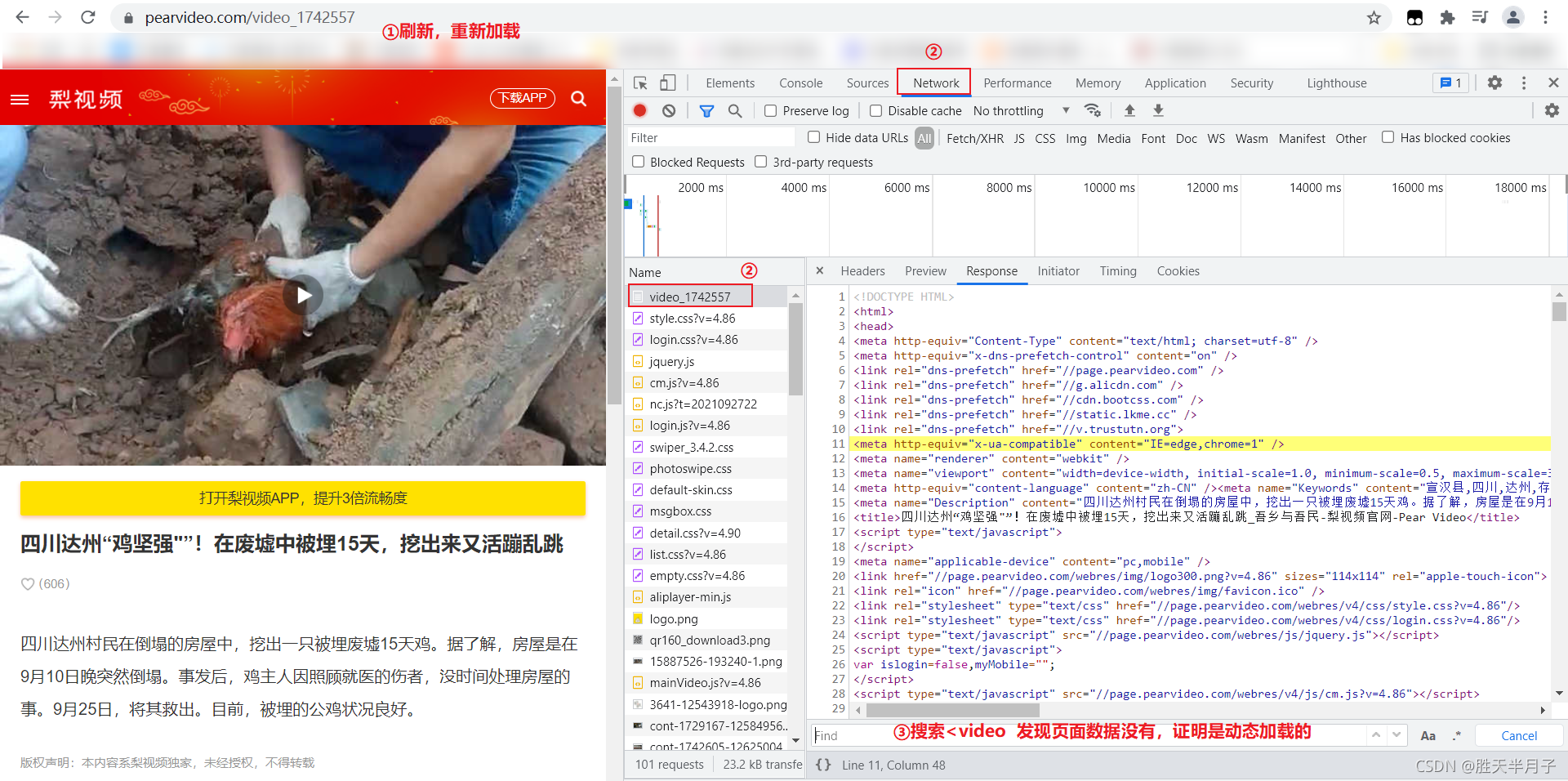Screen dimensions: 1568x781
Task: Open the network search magnifier
Action: click(735, 110)
